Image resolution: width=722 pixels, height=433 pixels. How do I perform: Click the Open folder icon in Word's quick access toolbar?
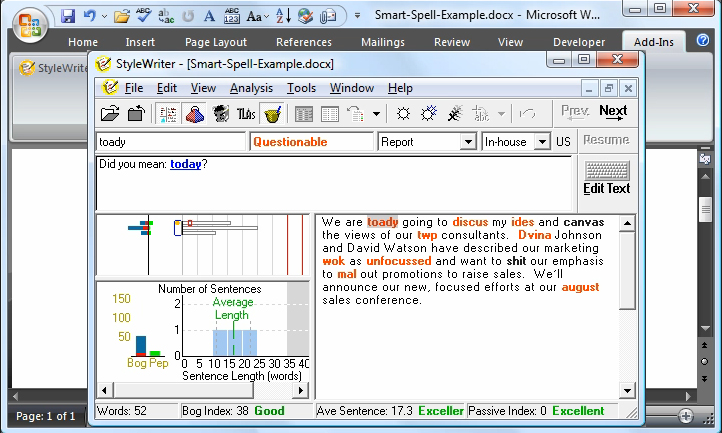(x=122, y=17)
